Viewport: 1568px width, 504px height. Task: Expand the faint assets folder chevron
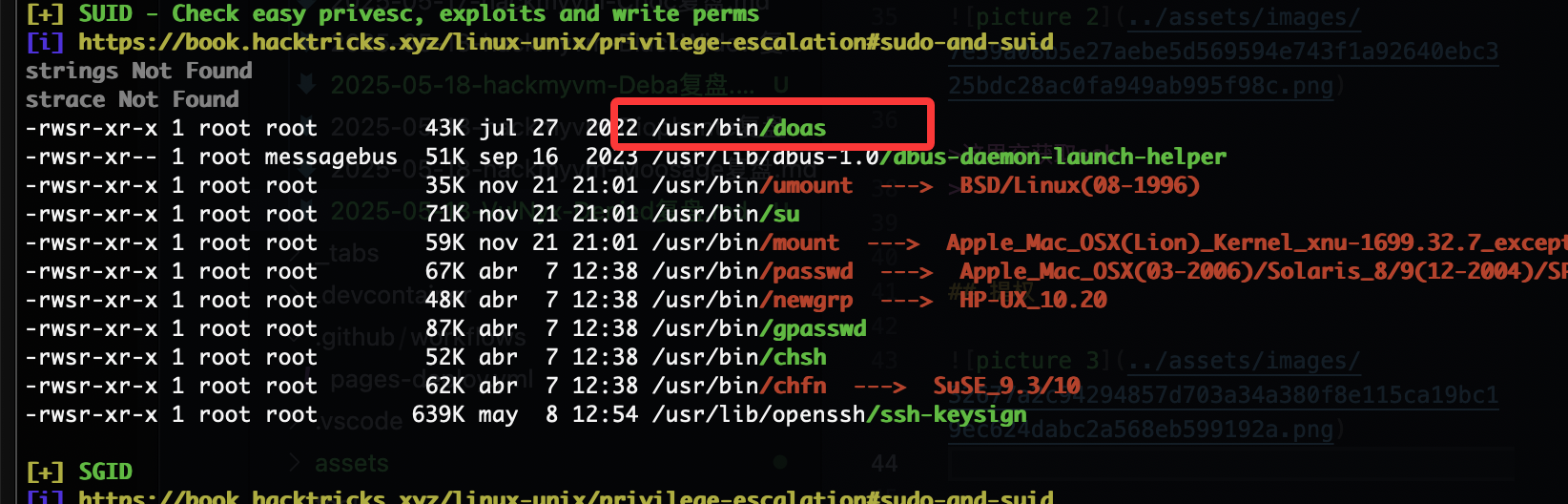(296, 464)
